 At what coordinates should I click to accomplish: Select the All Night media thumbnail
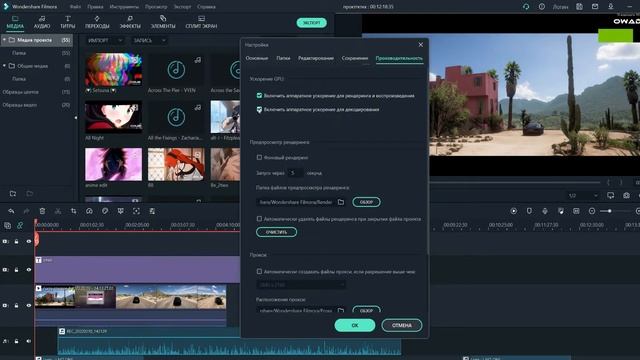[x=113, y=117]
